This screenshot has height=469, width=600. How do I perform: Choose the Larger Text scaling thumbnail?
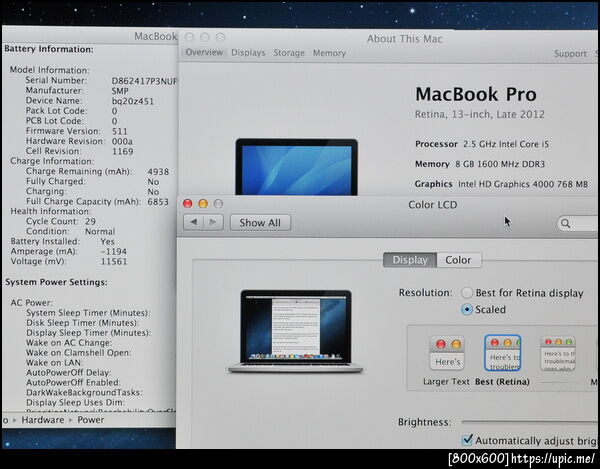447,353
